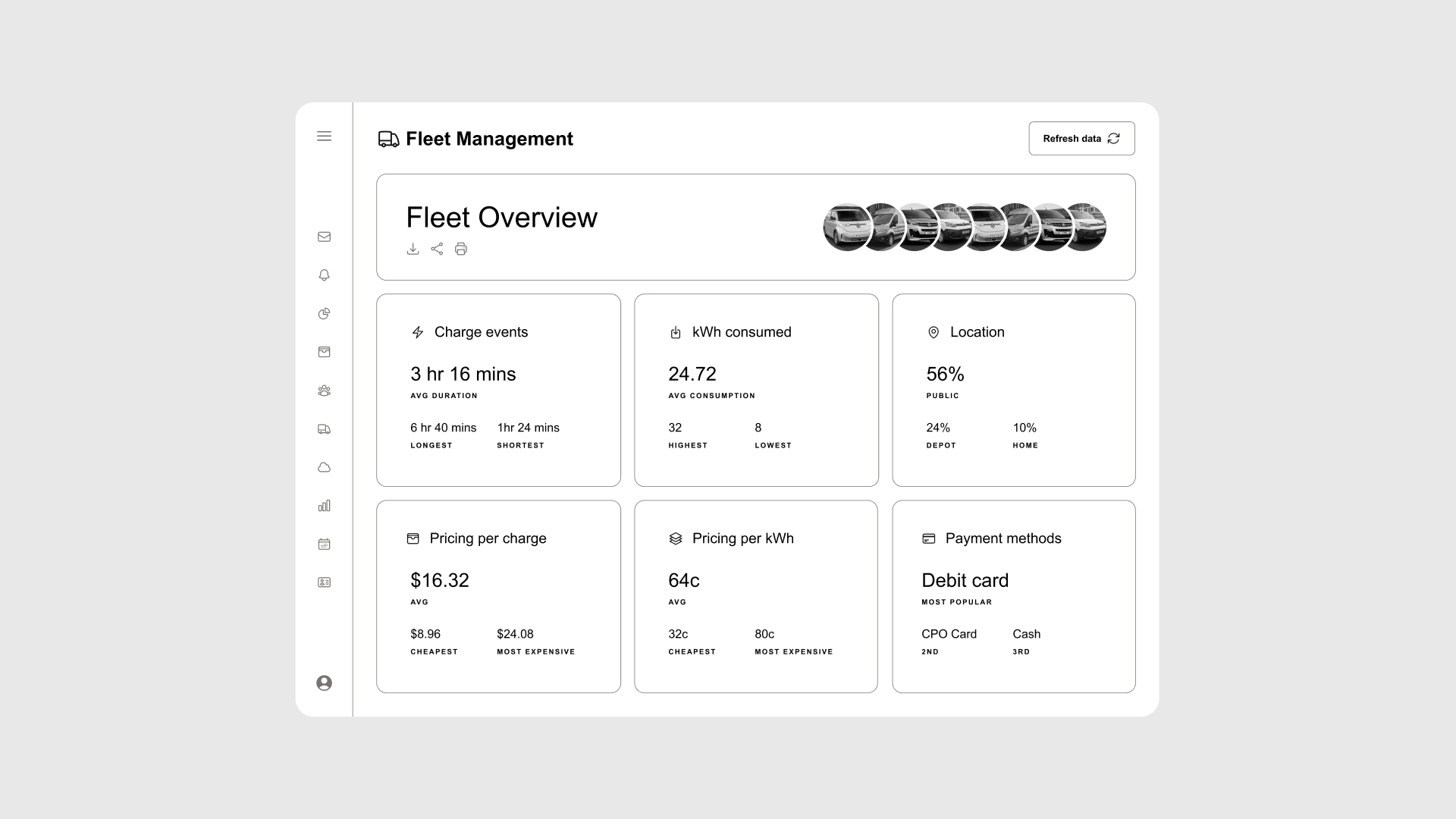The height and width of the screenshot is (819, 1456).
Task: Open the hamburger navigation menu
Action: tap(325, 136)
